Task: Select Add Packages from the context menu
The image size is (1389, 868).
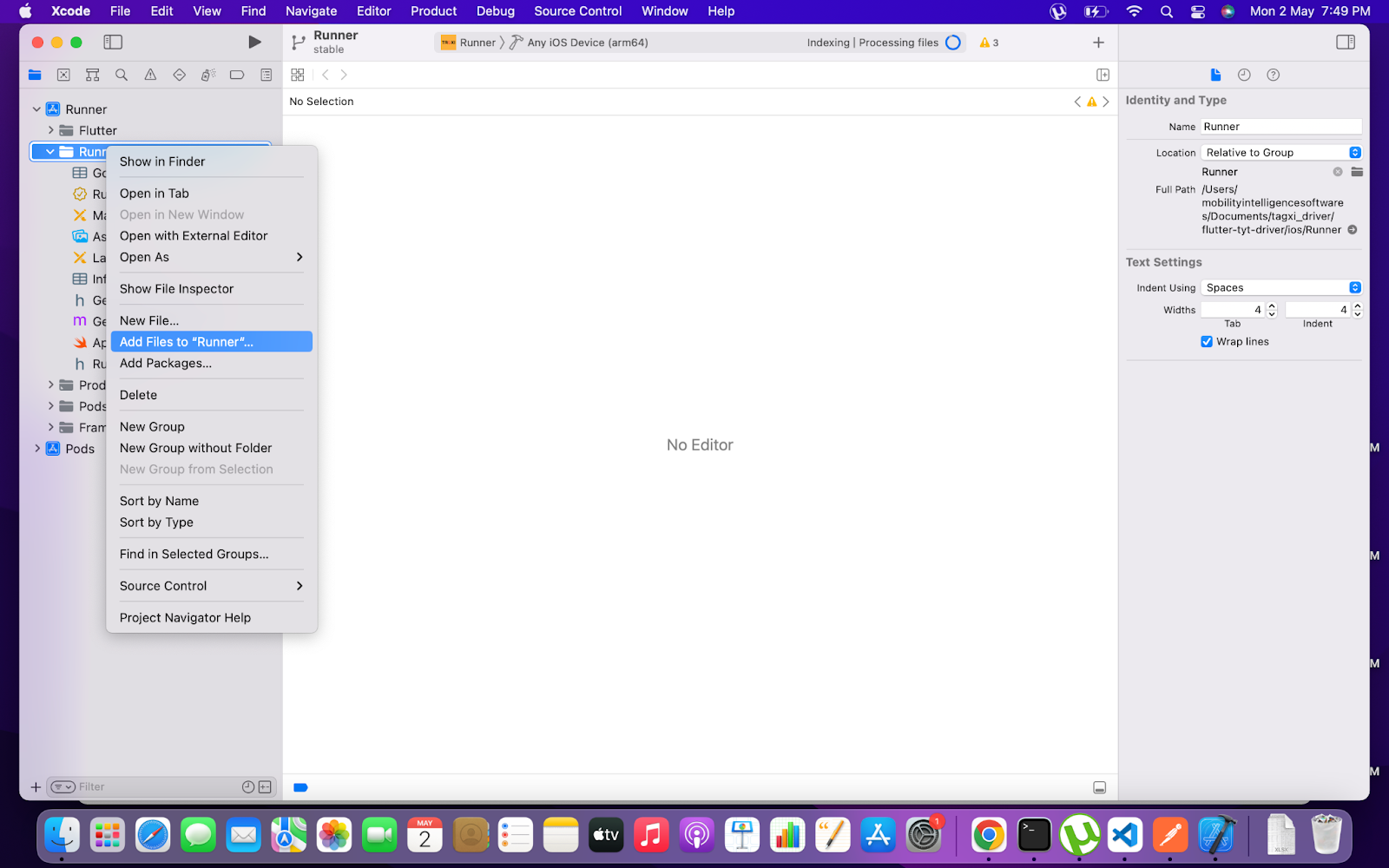Action: [x=166, y=363]
